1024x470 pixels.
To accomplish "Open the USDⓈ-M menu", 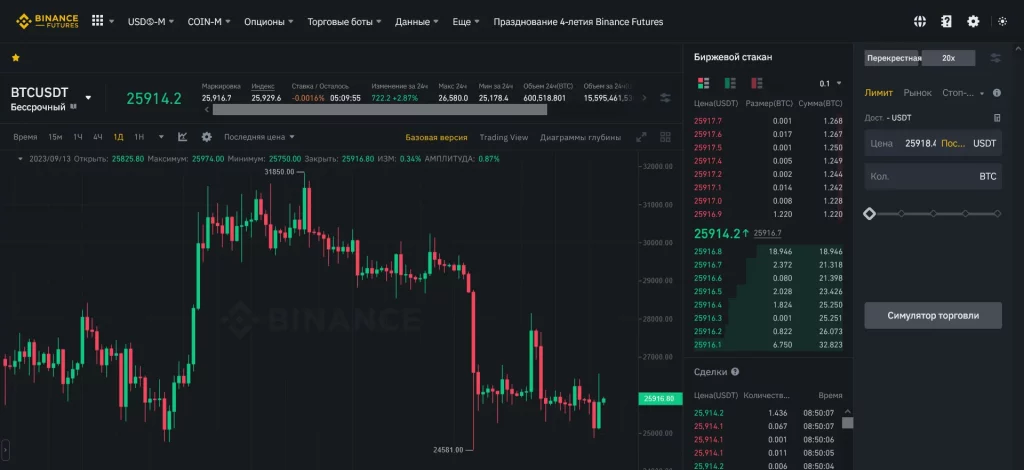I will (150, 22).
